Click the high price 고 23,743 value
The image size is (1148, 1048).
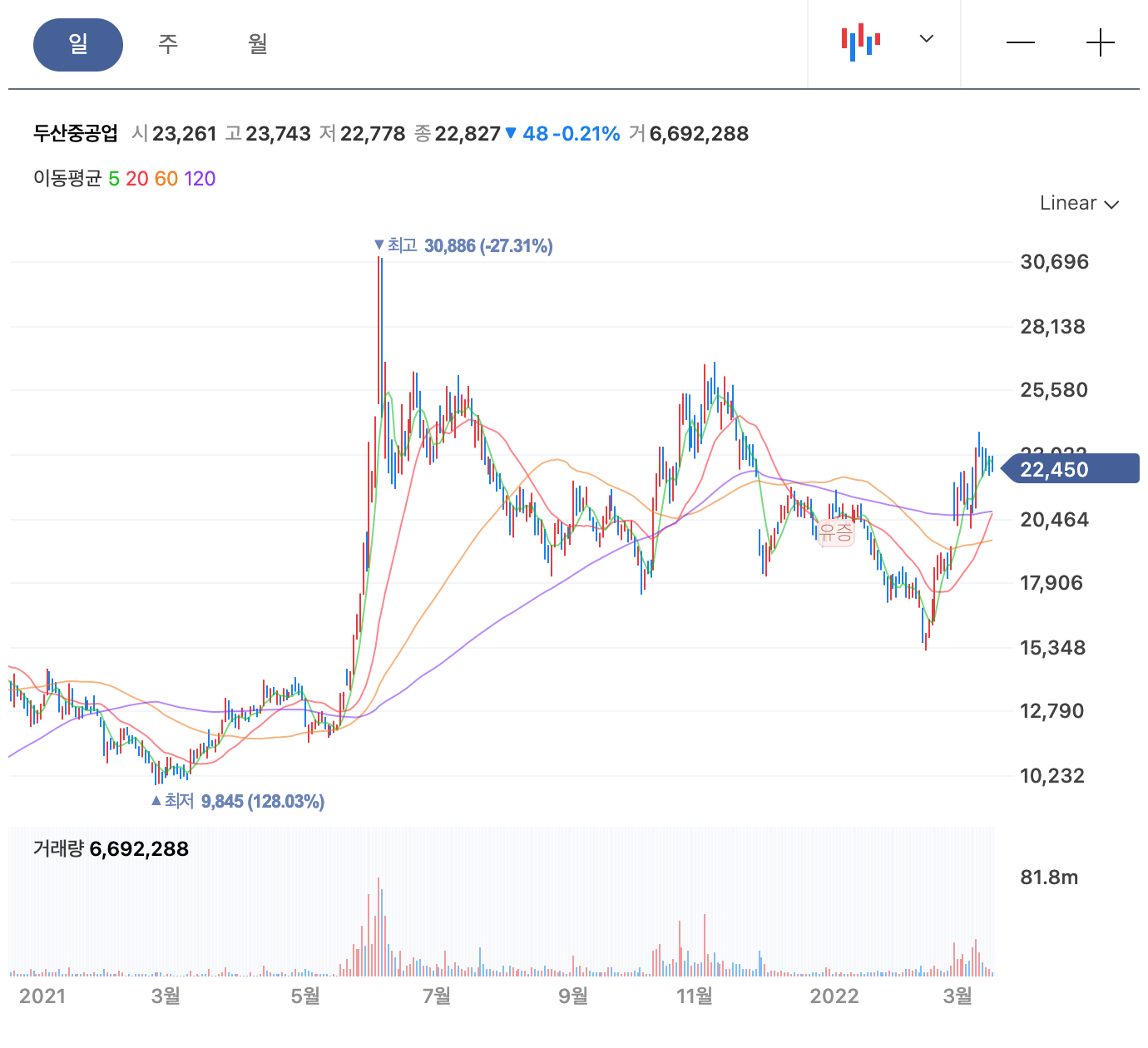coord(268,134)
